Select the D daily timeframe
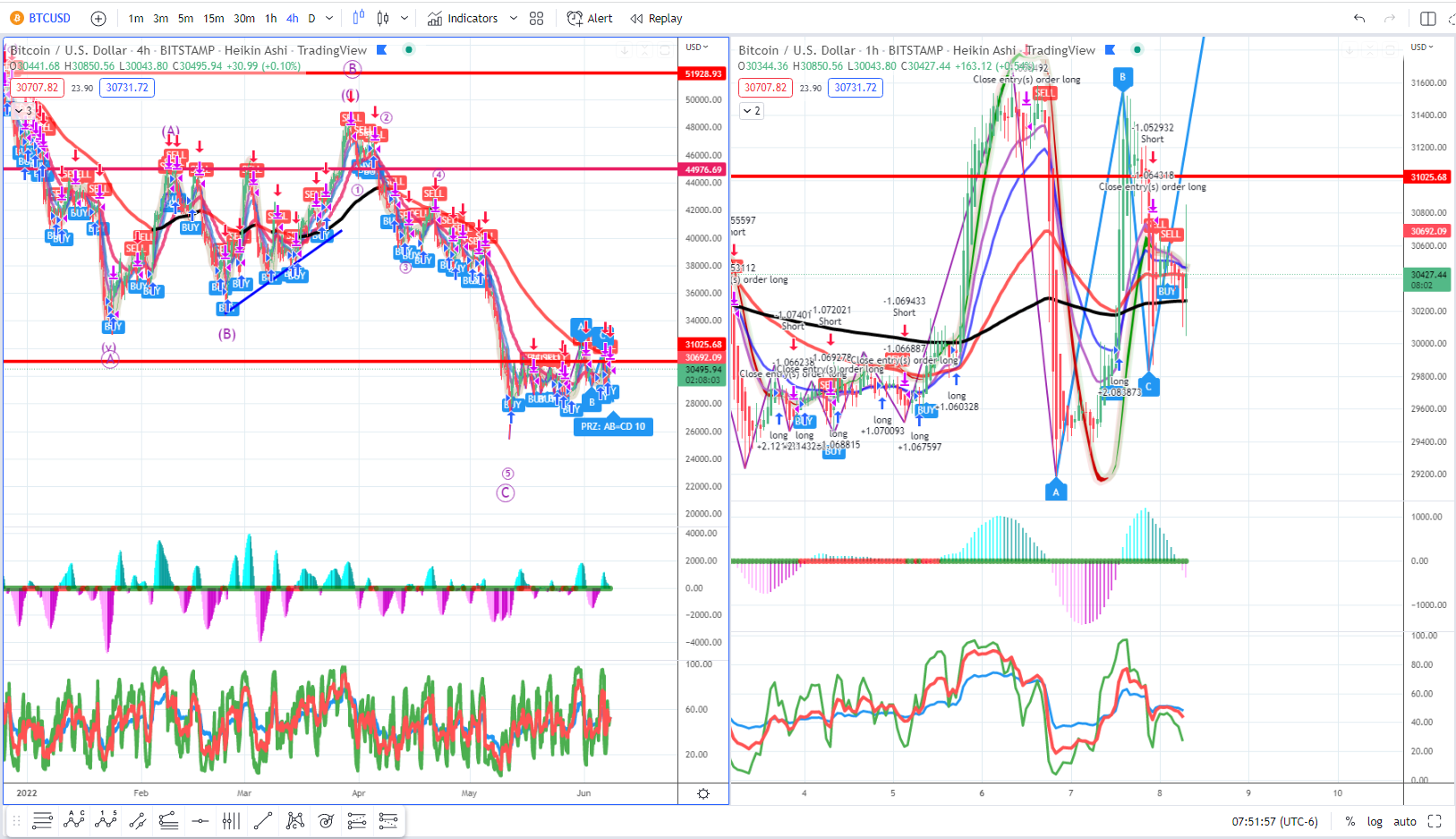 [x=311, y=18]
